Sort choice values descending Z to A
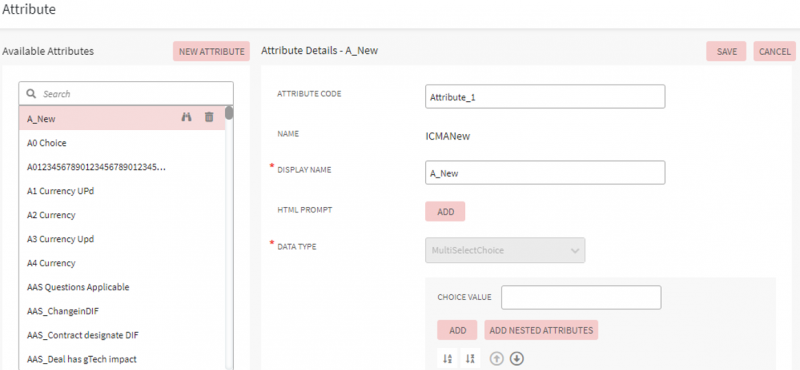Screen dimensions: 800x370 point(470,359)
